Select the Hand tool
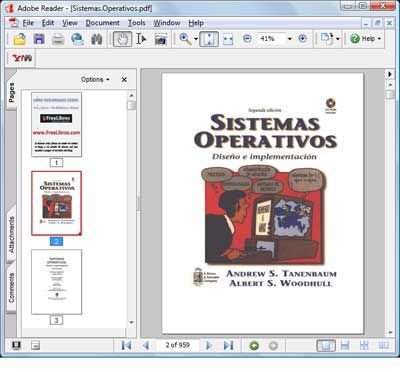Viewport: 400px width, 372px height. click(x=122, y=39)
